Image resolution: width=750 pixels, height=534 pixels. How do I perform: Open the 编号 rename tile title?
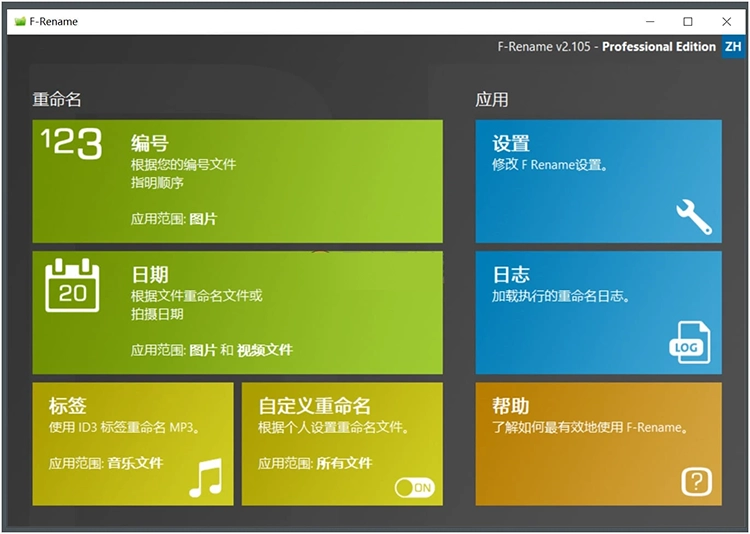point(150,144)
